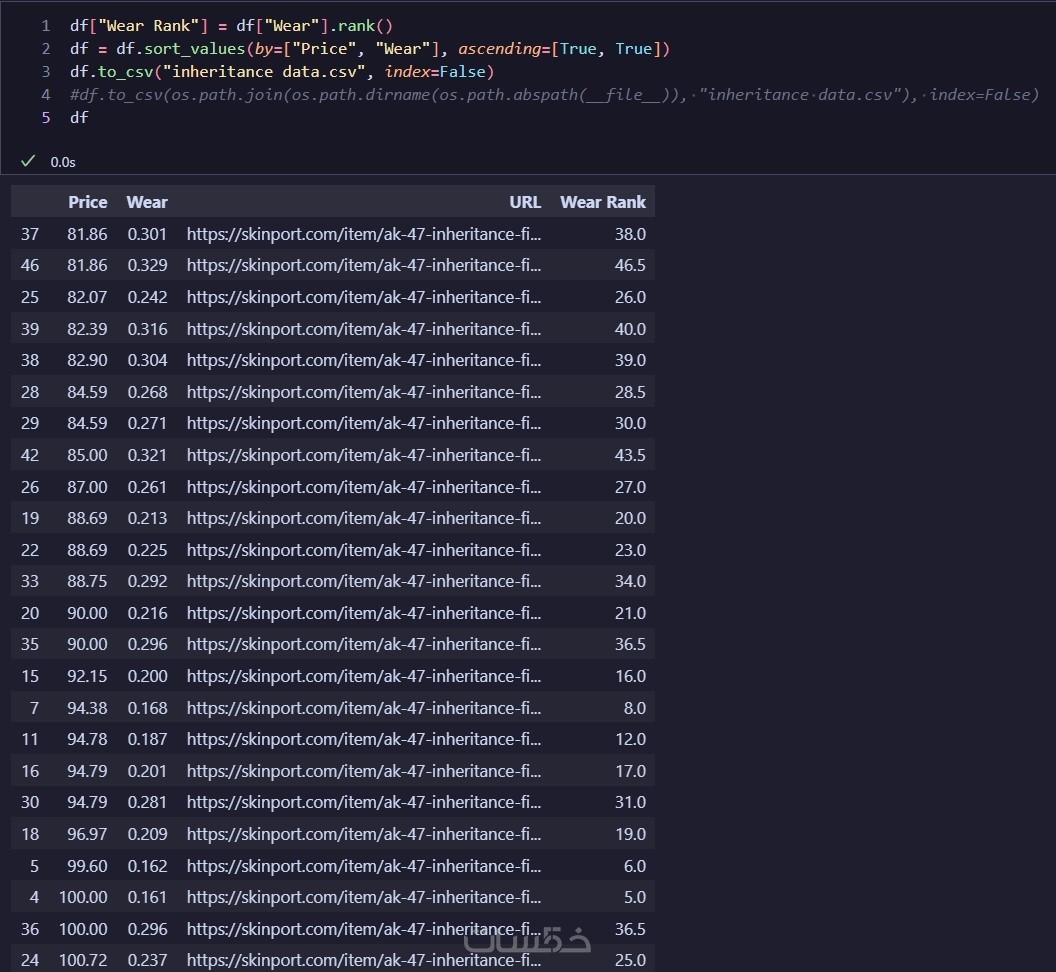Screen dimensions: 1056x972
Task: Click the Price column header
Action: (87, 202)
